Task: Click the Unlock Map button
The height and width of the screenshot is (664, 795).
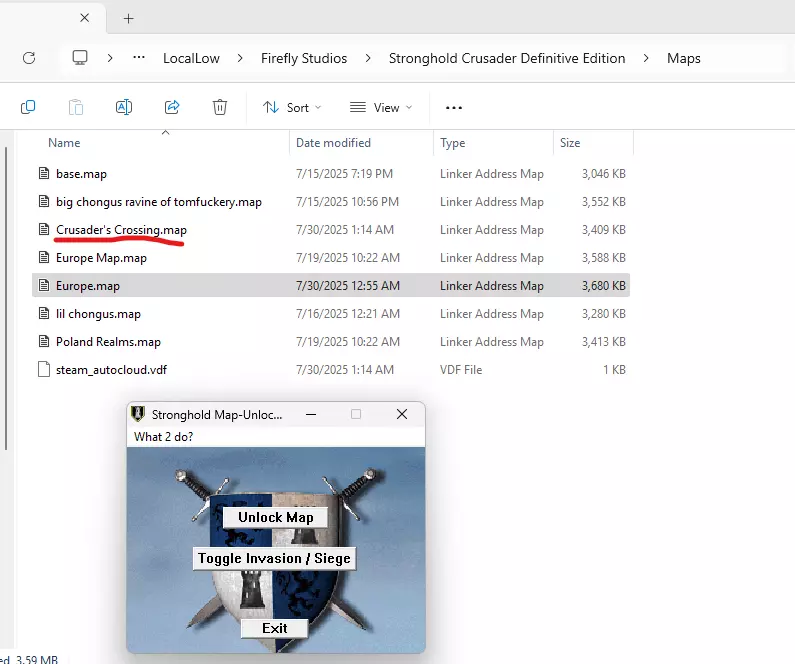Action: point(275,517)
